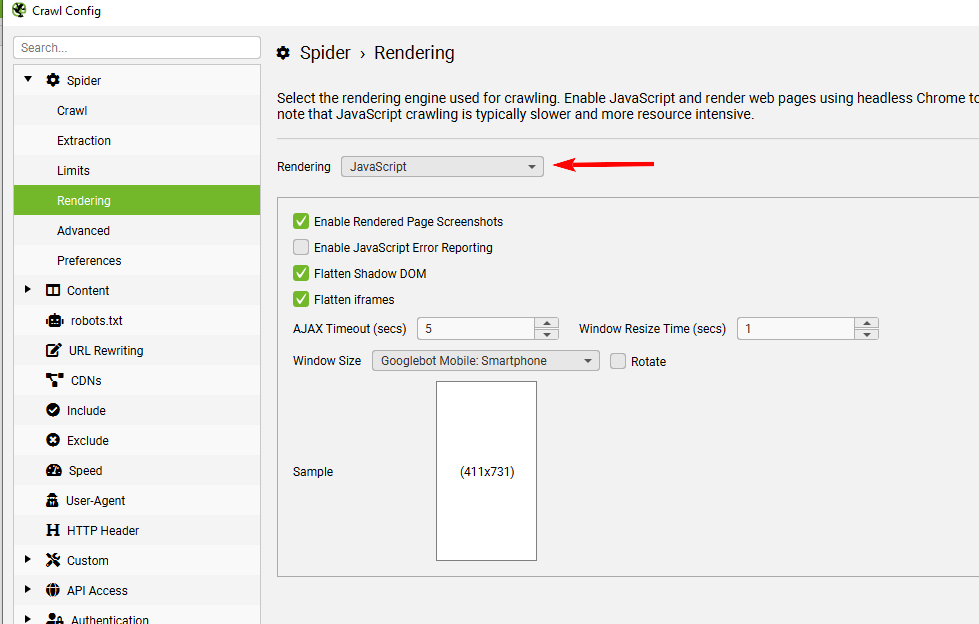Uncheck Flatten Shadow DOM
The image size is (979, 624).
pos(301,273)
